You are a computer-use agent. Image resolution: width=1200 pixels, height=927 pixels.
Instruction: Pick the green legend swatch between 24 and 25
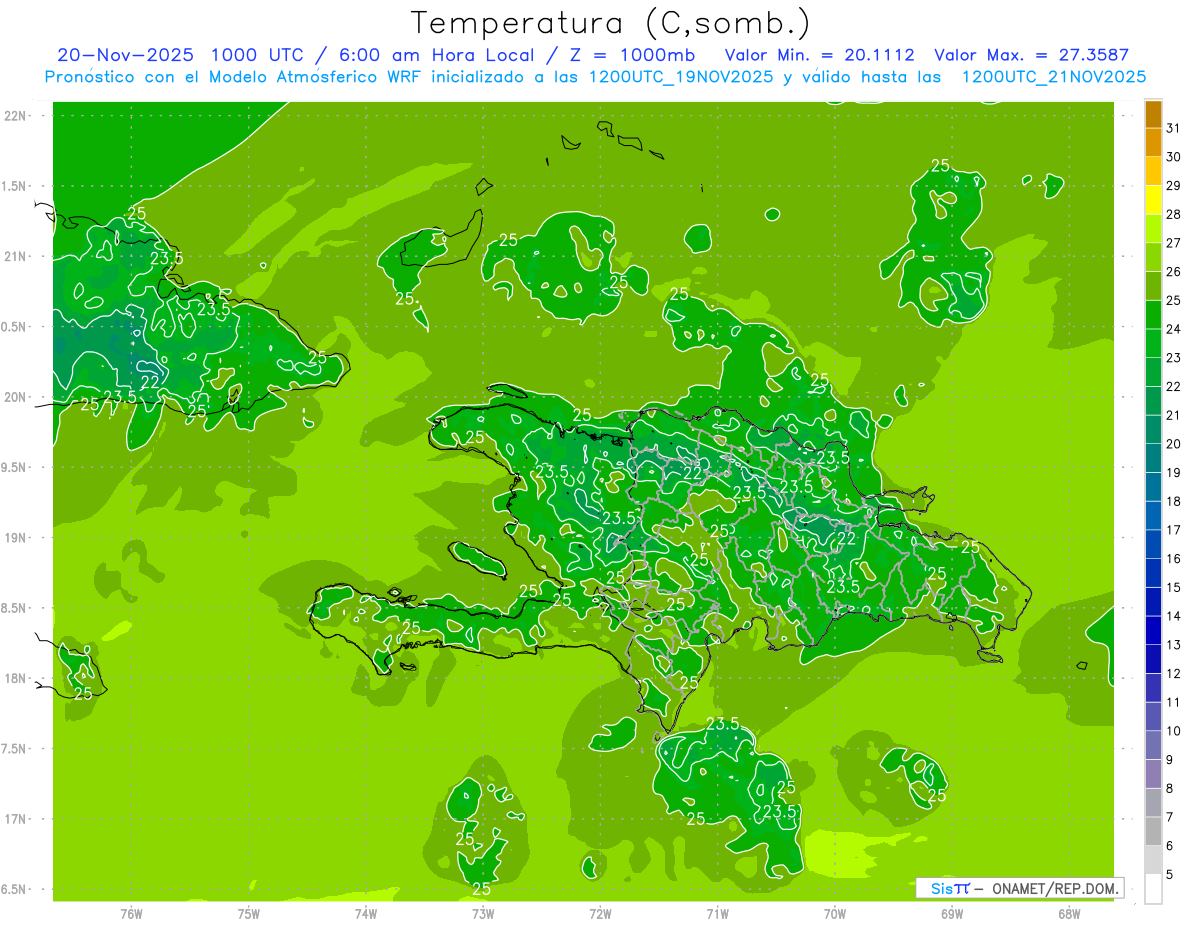point(1153,315)
